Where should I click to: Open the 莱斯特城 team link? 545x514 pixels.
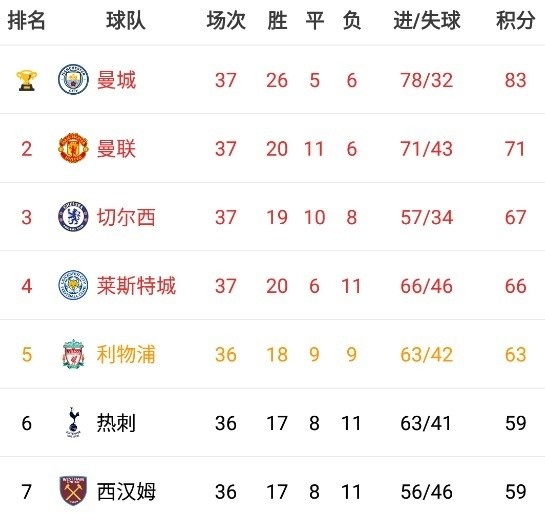tap(136, 286)
